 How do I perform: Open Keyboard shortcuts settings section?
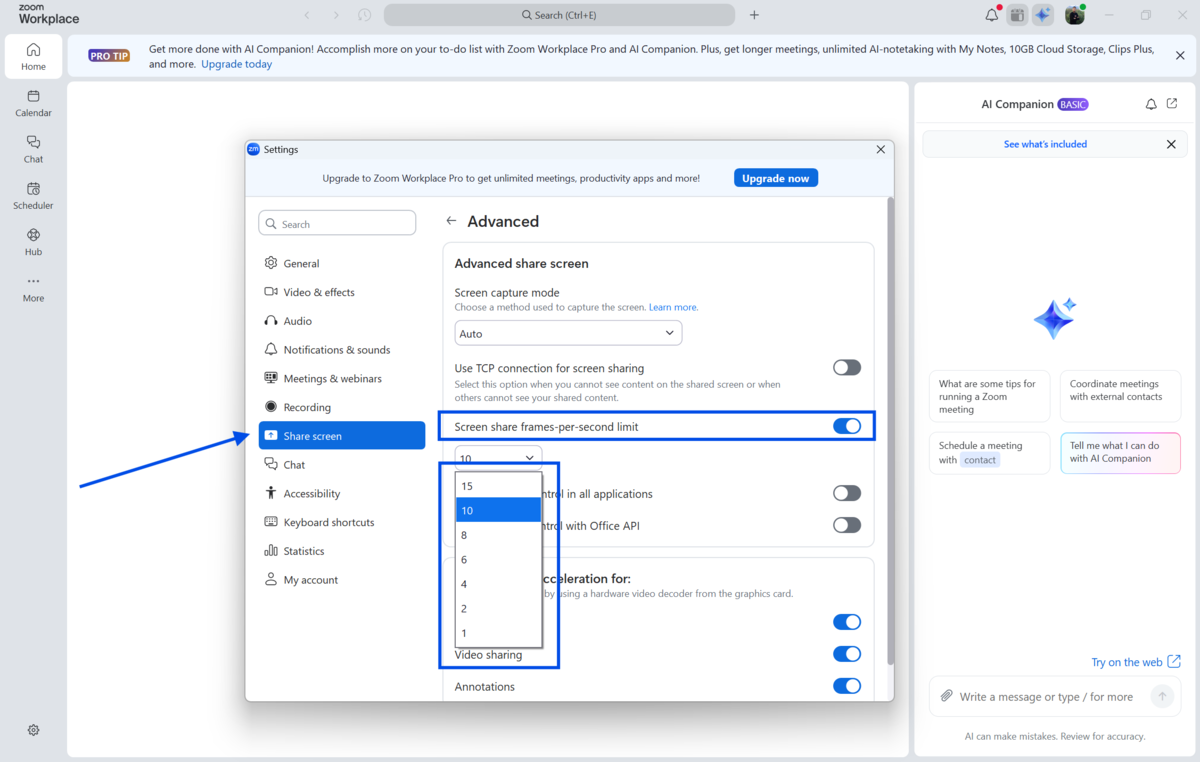328,522
